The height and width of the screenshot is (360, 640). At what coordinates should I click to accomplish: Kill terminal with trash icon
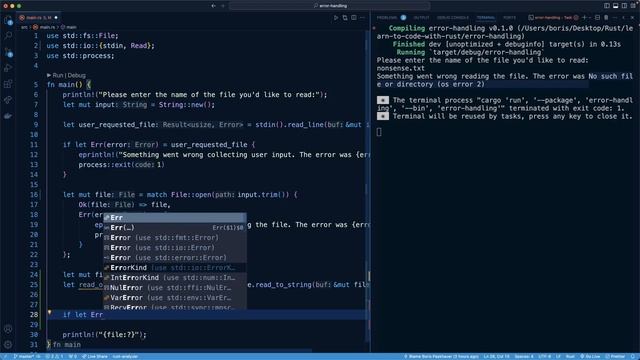tap(606, 18)
